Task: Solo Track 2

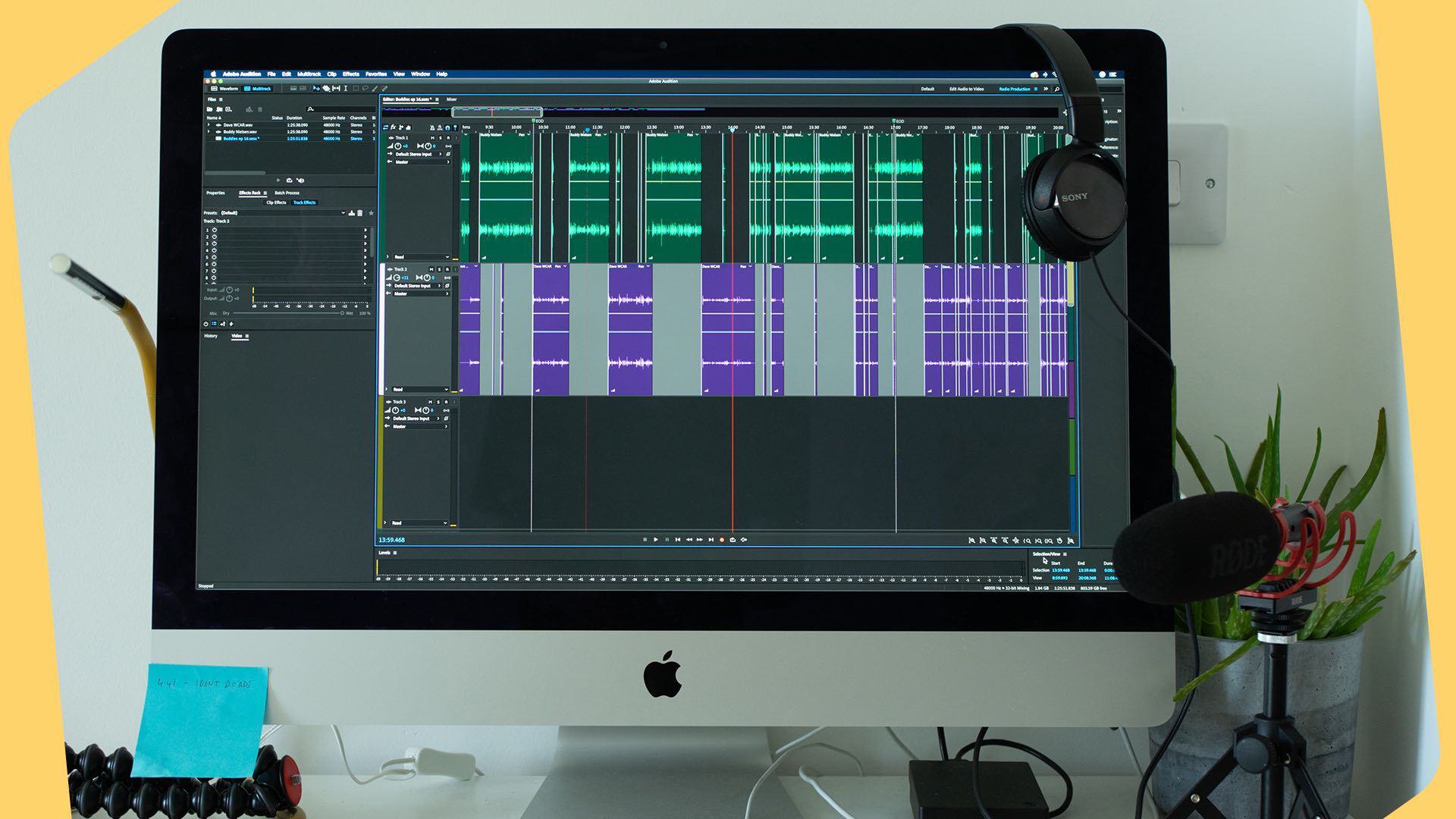Action: (440, 269)
